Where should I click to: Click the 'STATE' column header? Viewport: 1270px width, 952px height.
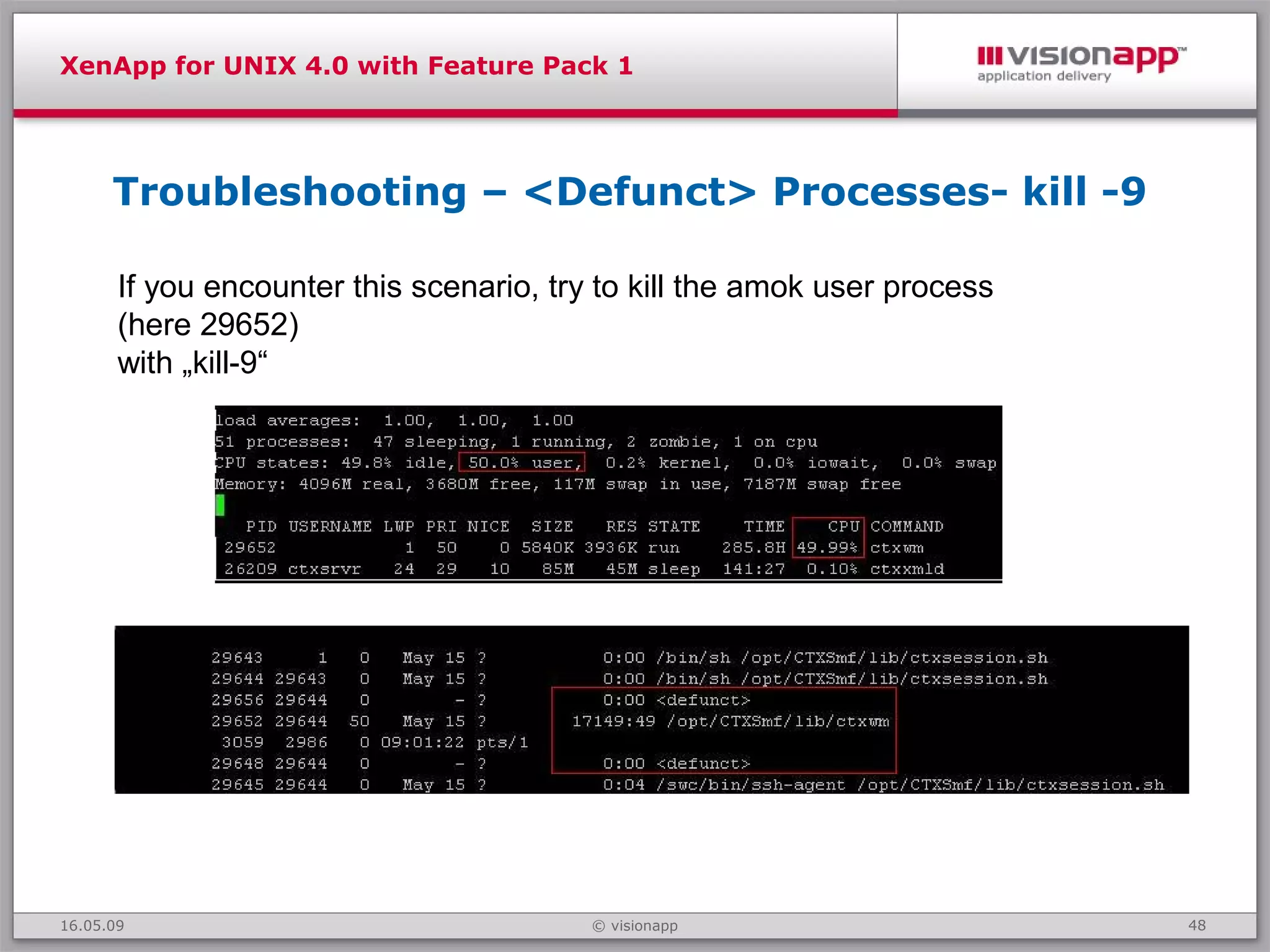(x=673, y=526)
